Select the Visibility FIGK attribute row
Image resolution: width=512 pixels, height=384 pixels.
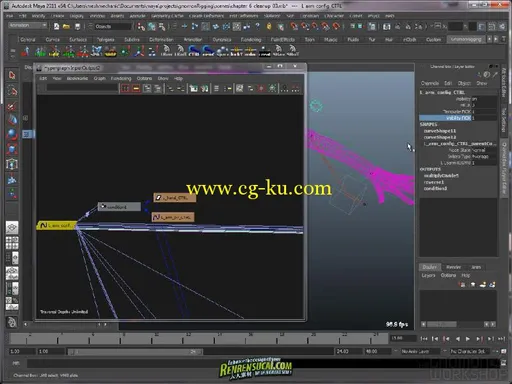pos(458,118)
